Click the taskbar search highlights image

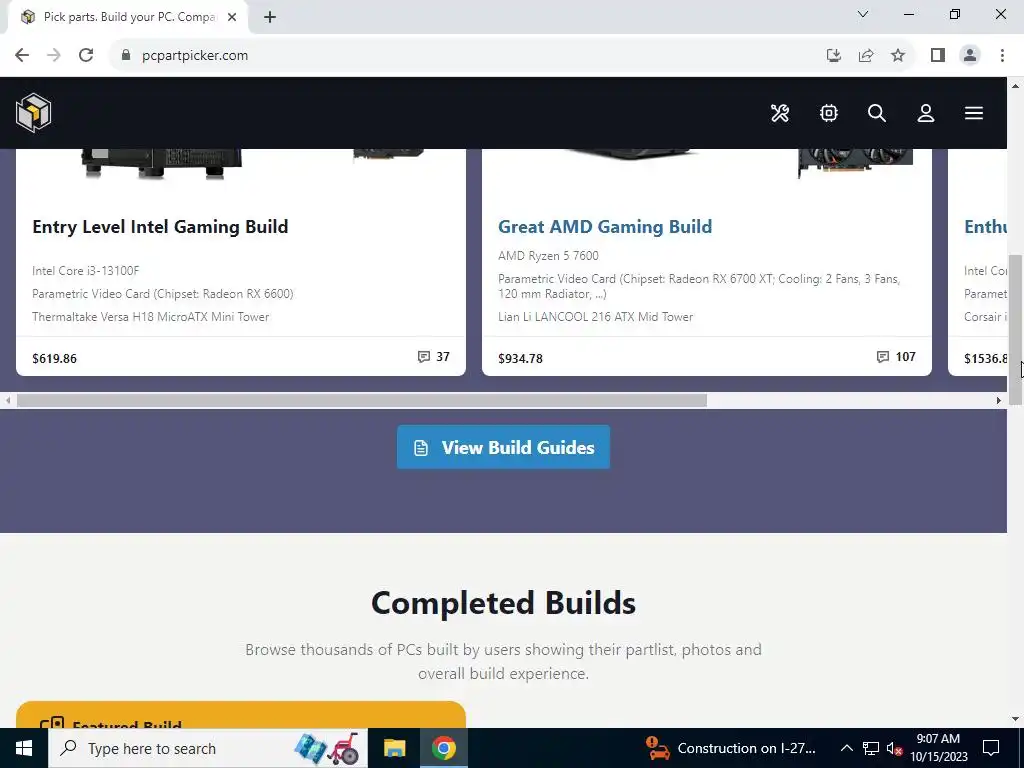click(x=327, y=748)
